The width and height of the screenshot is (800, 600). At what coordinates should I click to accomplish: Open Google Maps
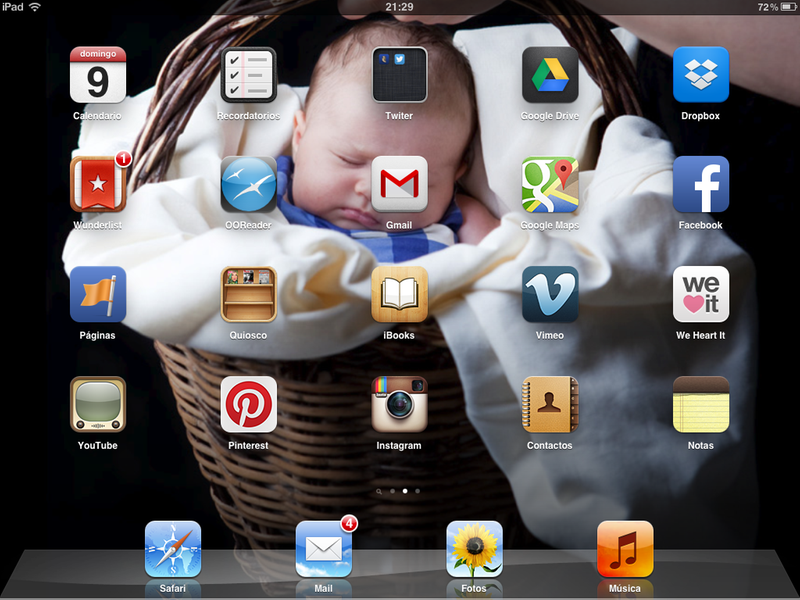pyautogui.click(x=550, y=184)
